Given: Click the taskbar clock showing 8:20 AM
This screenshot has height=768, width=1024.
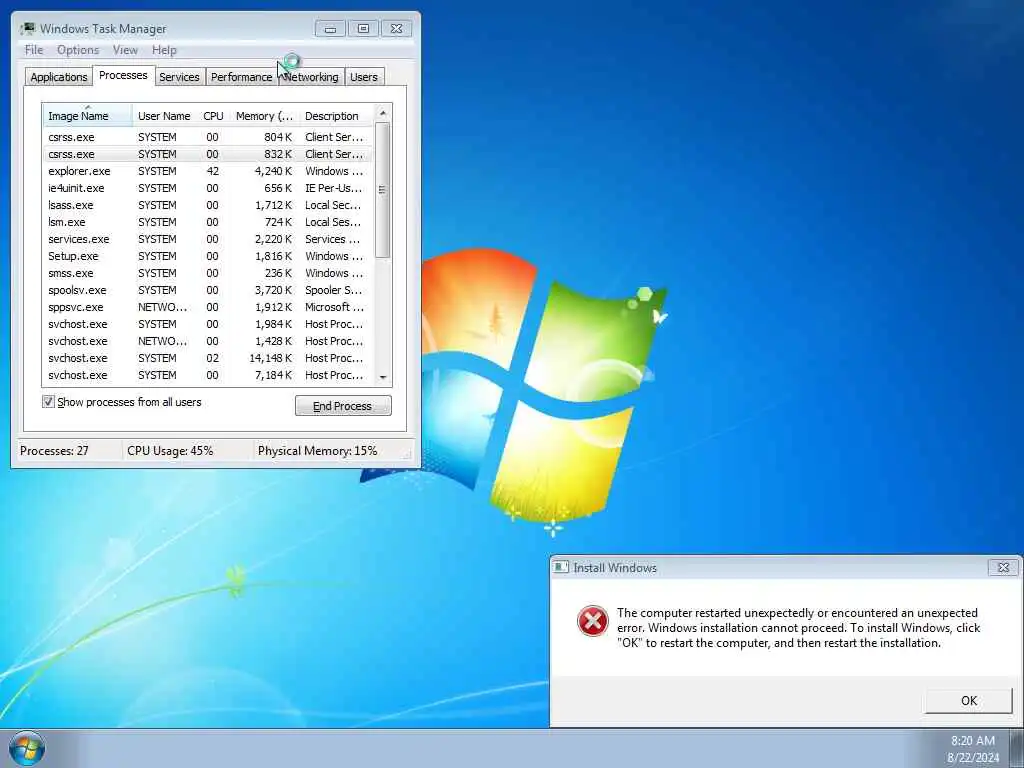Looking at the screenshot, I should tap(973, 748).
